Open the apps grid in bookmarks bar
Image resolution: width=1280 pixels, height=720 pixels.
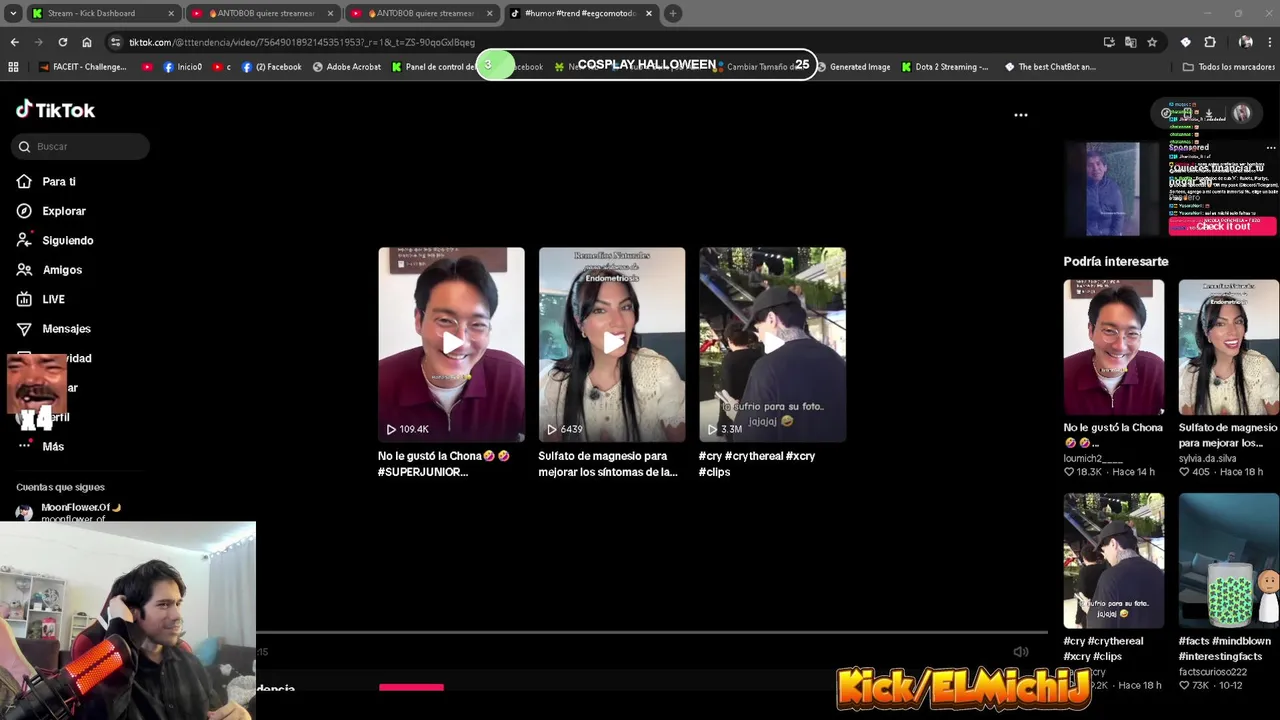pyautogui.click(x=13, y=67)
